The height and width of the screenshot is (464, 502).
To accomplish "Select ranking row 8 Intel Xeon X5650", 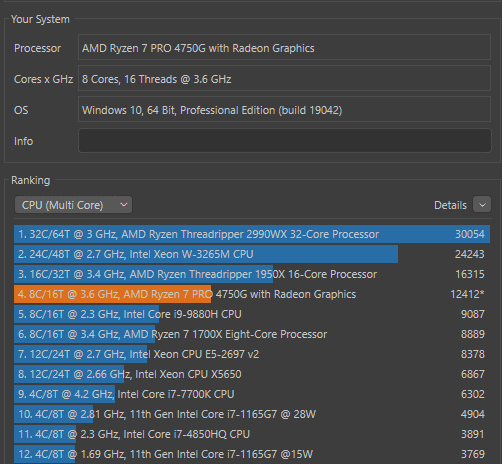I will pos(252,374).
